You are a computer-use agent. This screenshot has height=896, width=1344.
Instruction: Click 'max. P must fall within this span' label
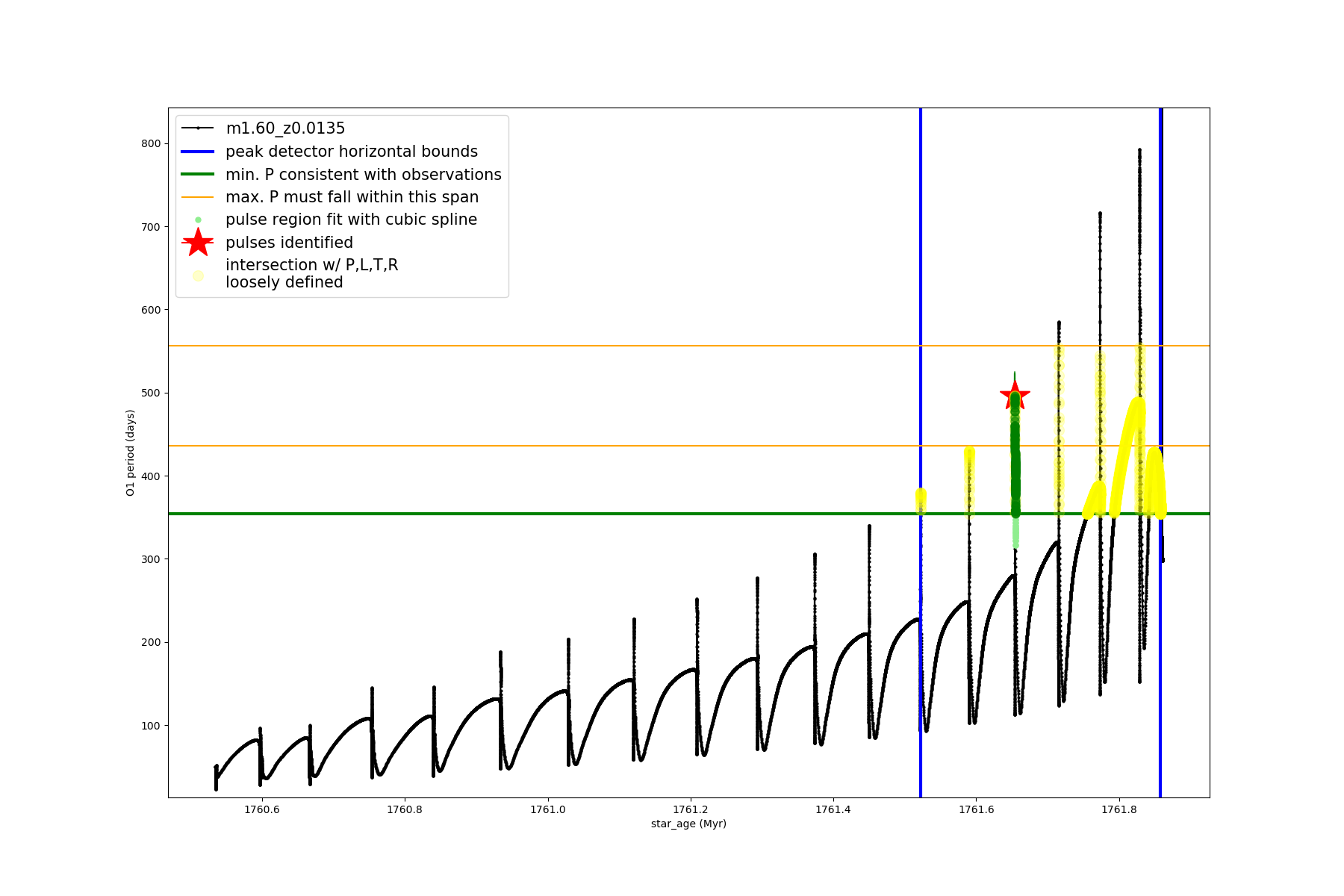coord(352,197)
